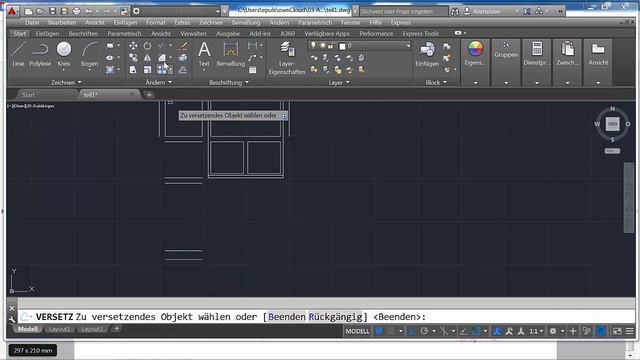Select the Polylinie tool
The width and height of the screenshot is (640, 360).
(40, 54)
